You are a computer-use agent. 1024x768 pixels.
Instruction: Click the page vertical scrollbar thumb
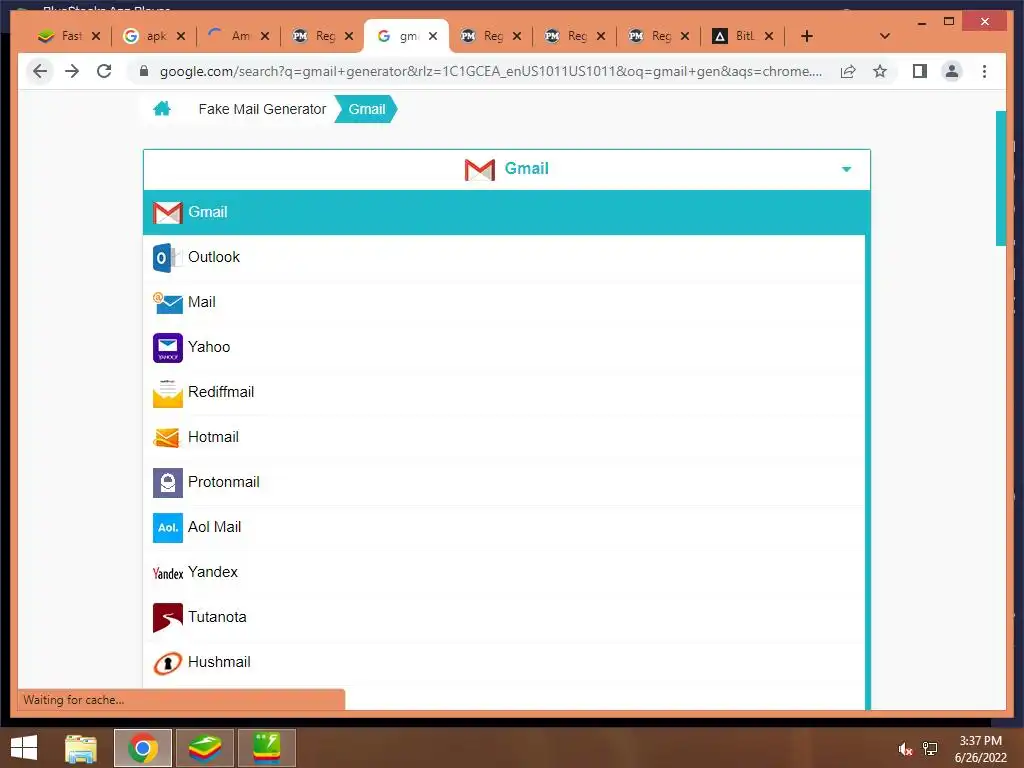point(1000,178)
